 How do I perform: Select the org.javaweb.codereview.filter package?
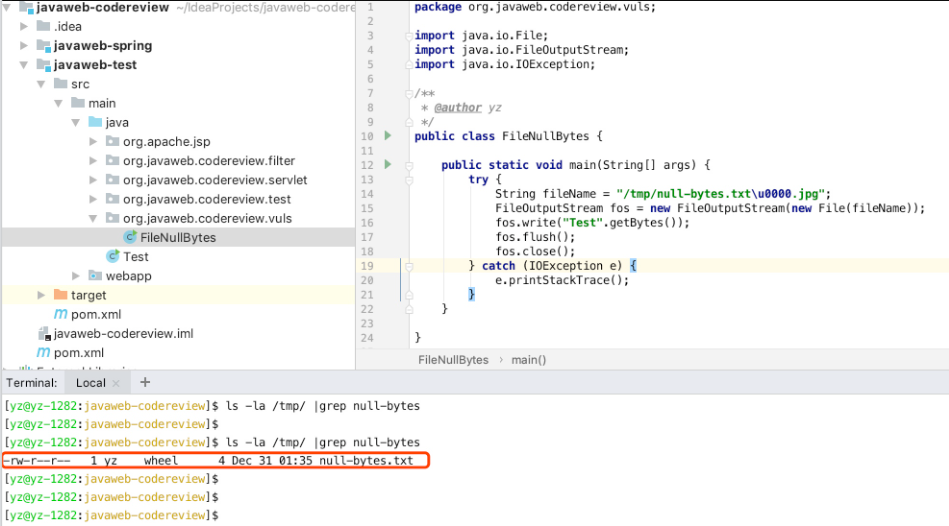click(x=209, y=161)
